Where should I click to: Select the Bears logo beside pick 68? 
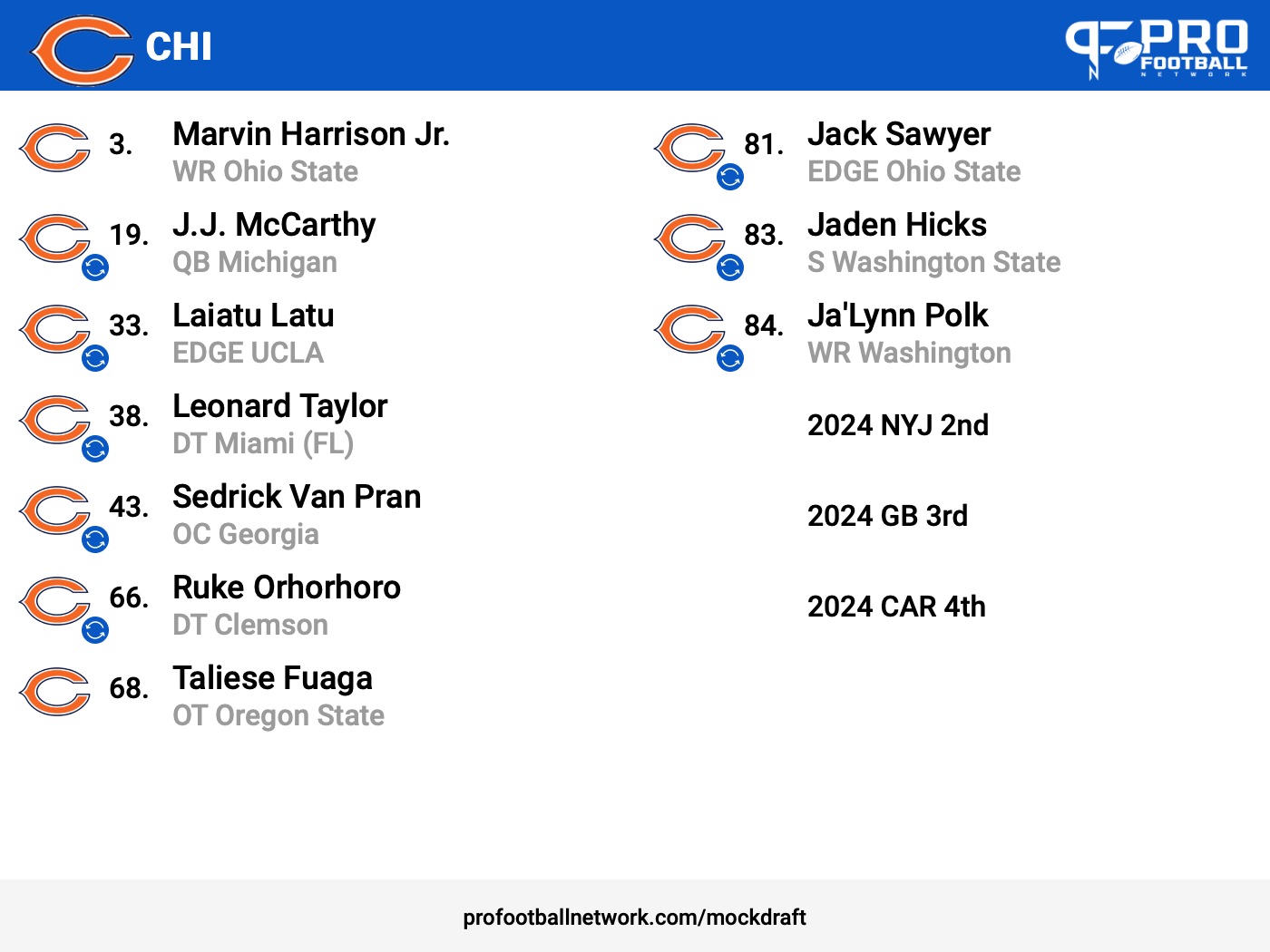tap(54, 692)
